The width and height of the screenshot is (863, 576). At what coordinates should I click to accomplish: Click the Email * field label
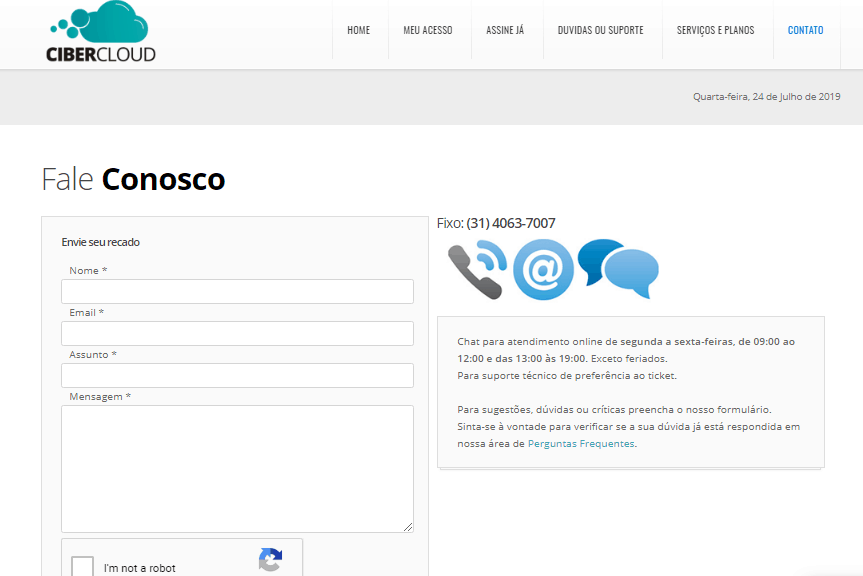tap(86, 312)
